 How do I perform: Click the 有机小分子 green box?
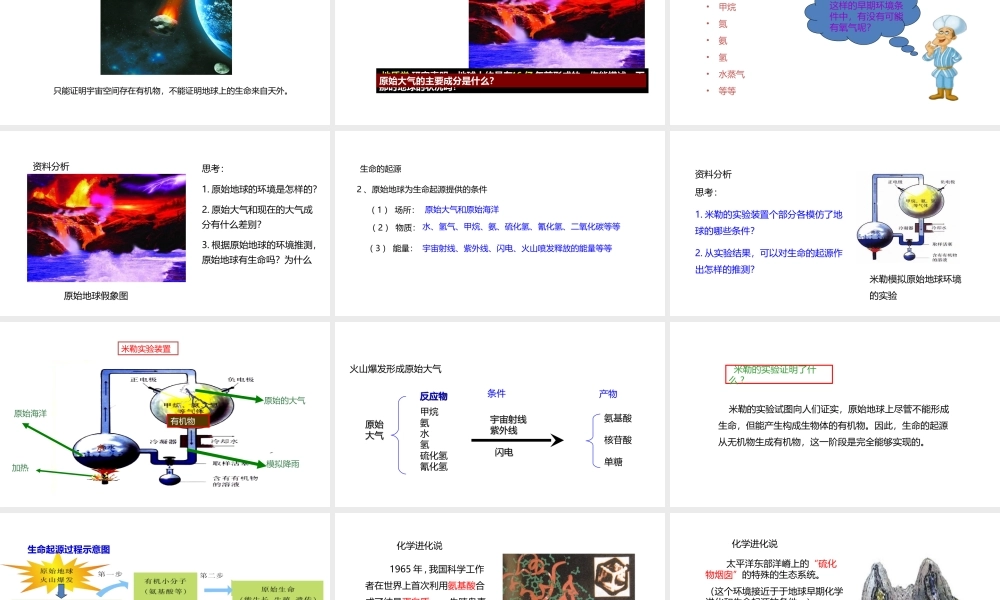[165, 587]
